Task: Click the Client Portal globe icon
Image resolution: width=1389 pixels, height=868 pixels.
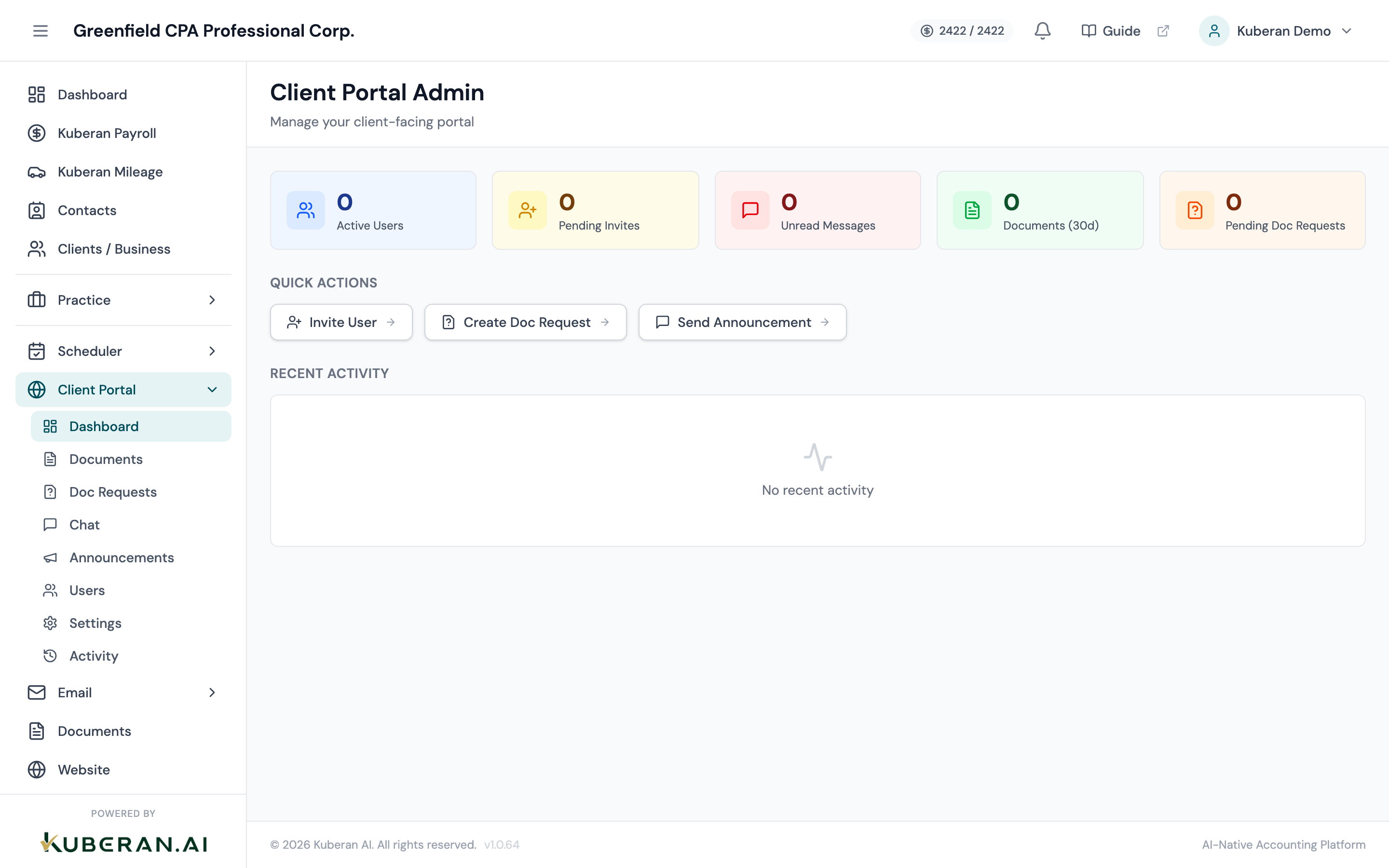Action: coord(37,389)
